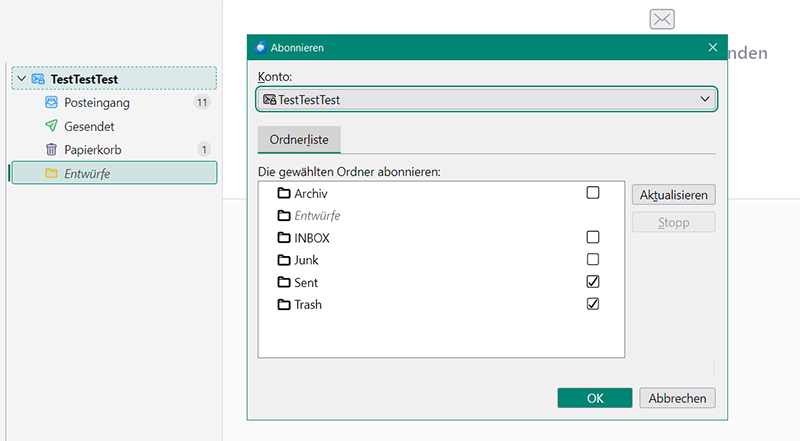Click the Junk folder icon in list

tap(283, 260)
